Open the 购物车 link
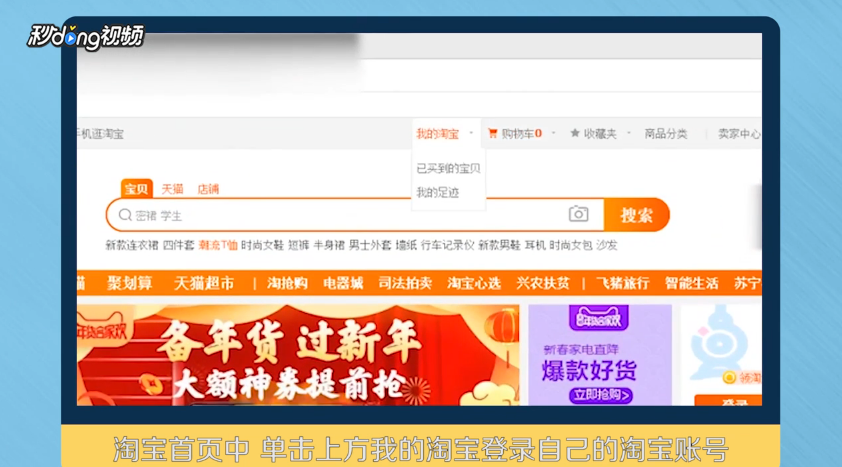 pyautogui.click(x=521, y=134)
